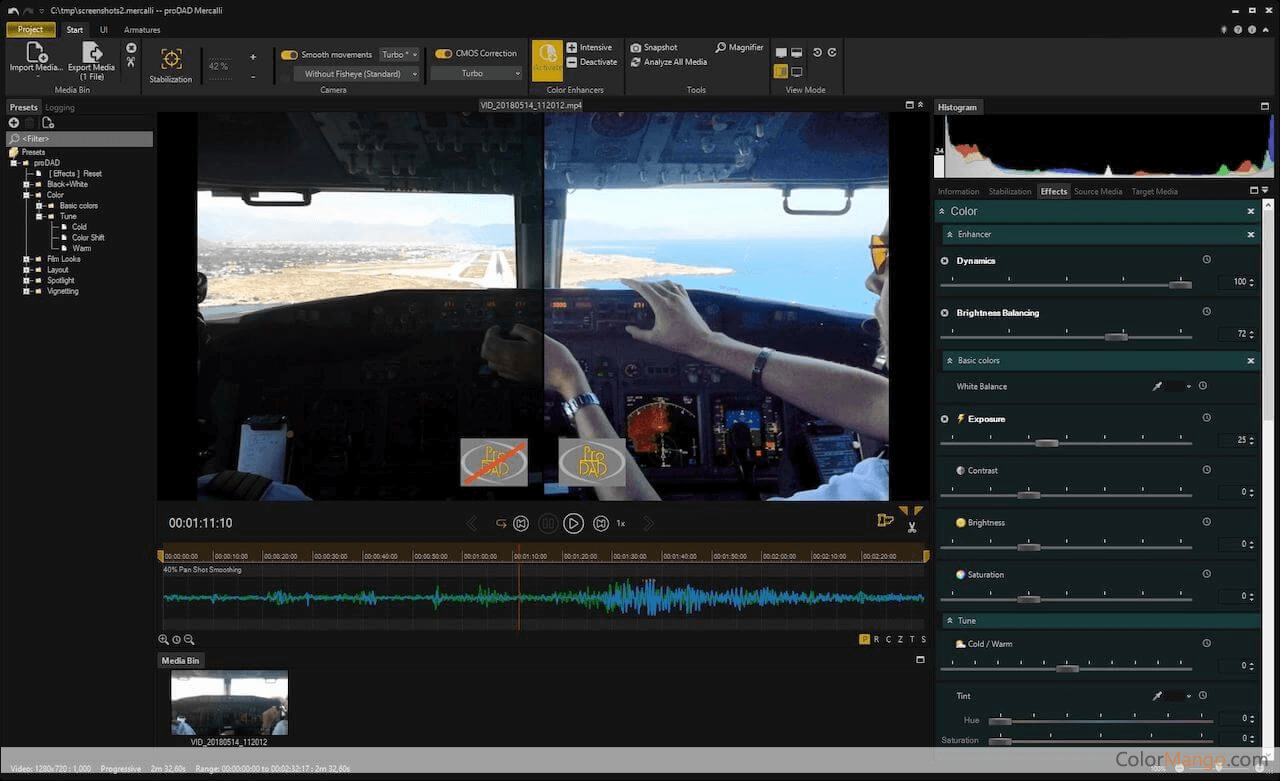Collapse the Enhancer section
The height and width of the screenshot is (781, 1280).
pos(949,234)
